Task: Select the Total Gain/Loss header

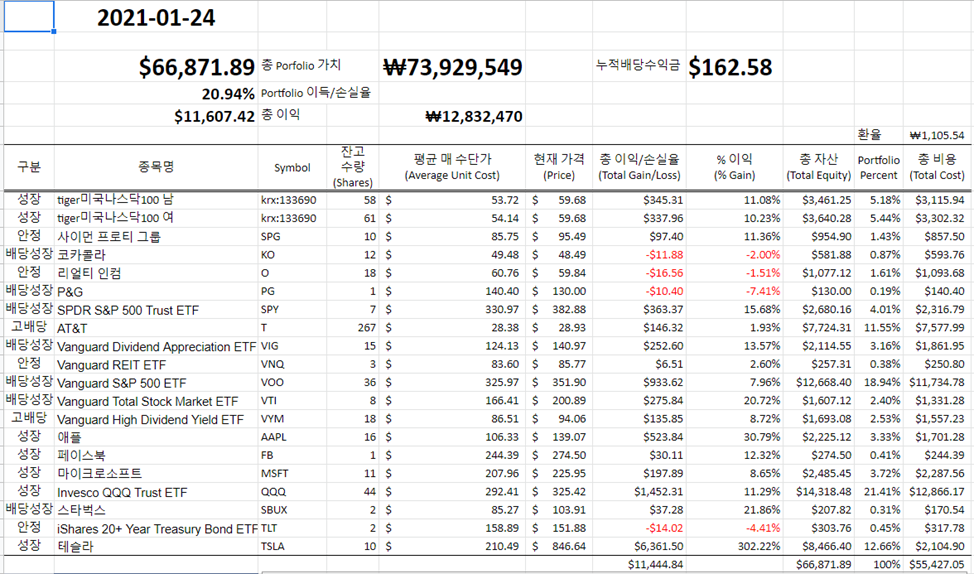Action: 639,166
